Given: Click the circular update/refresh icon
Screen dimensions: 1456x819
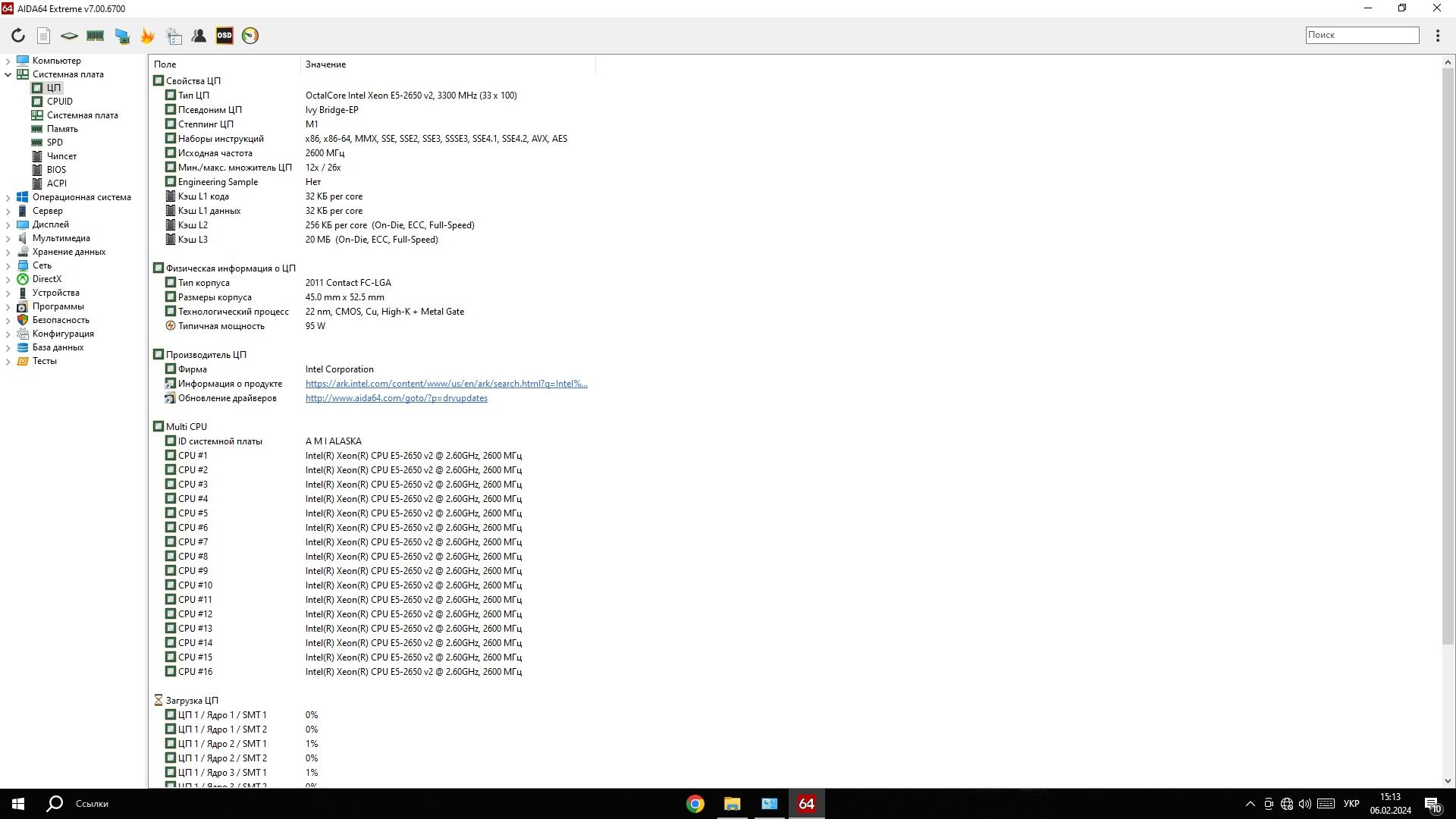Looking at the screenshot, I should tap(18, 36).
